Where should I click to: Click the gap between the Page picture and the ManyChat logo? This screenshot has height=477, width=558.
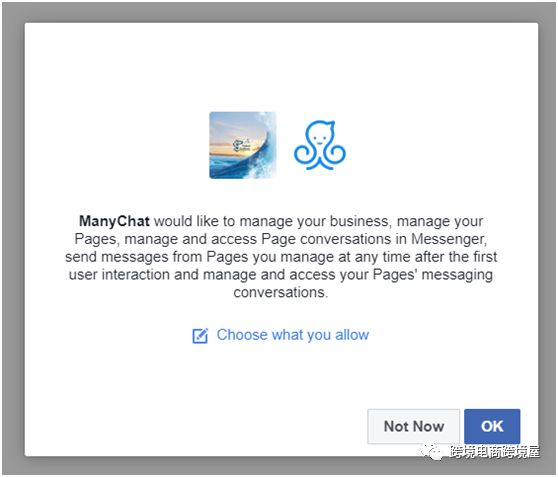(285, 145)
